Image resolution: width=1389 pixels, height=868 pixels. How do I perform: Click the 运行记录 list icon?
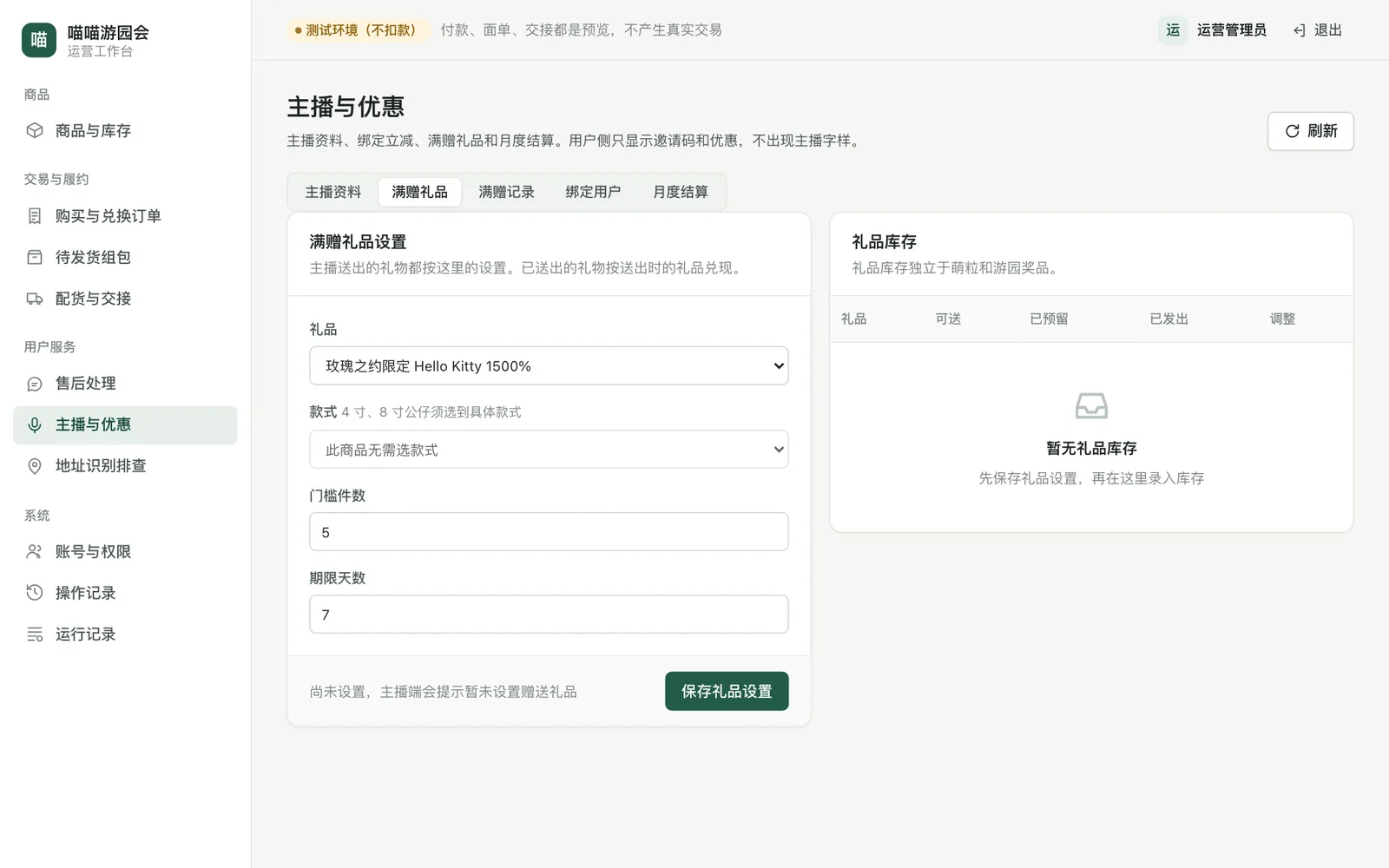(35, 635)
